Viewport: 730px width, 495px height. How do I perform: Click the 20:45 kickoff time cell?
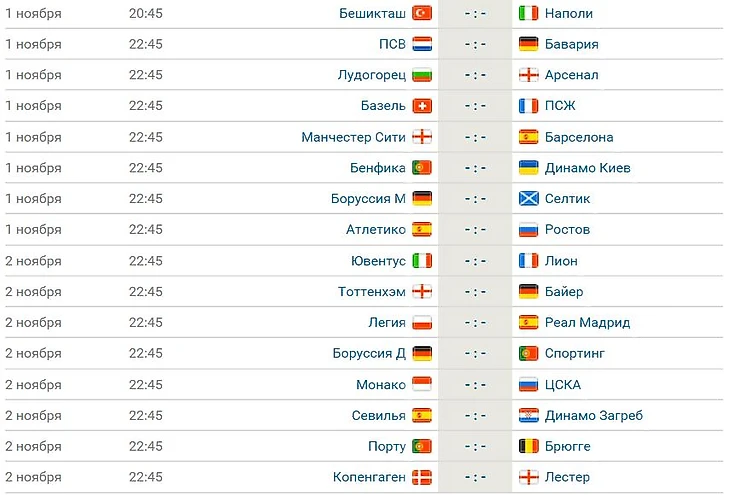pyautogui.click(x=146, y=13)
